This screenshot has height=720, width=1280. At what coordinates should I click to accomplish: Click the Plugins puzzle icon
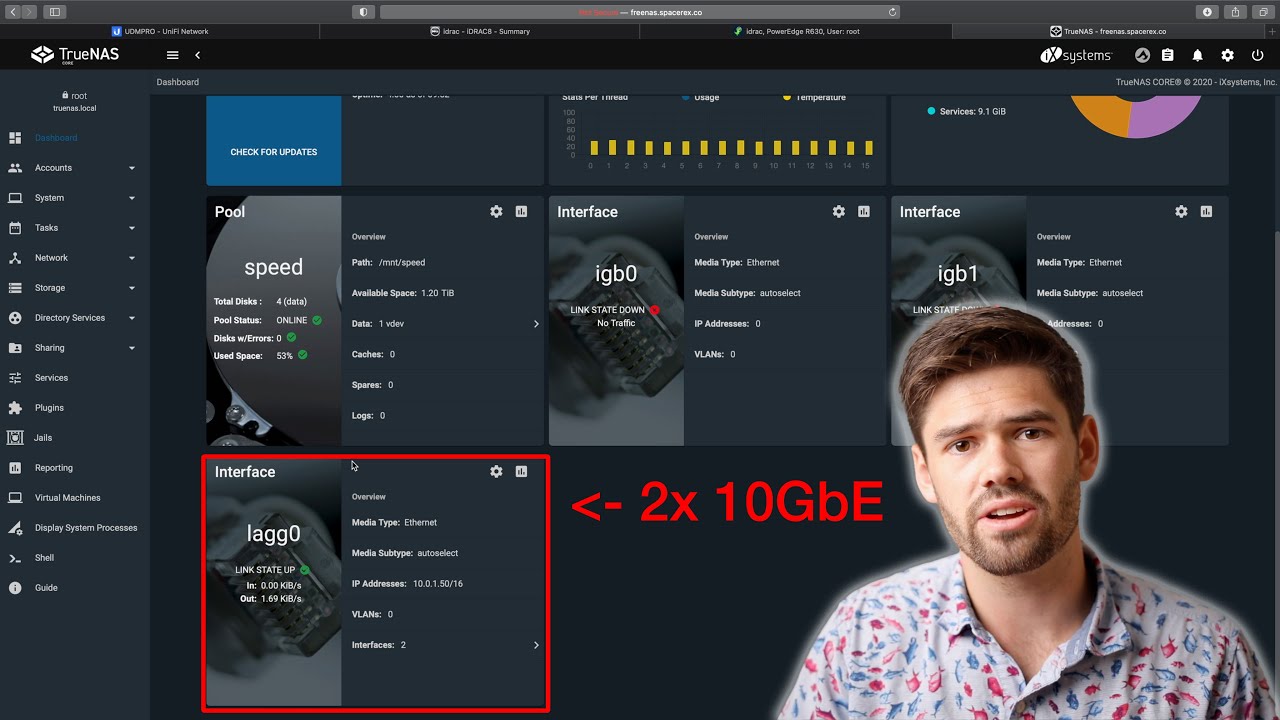coord(15,408)
